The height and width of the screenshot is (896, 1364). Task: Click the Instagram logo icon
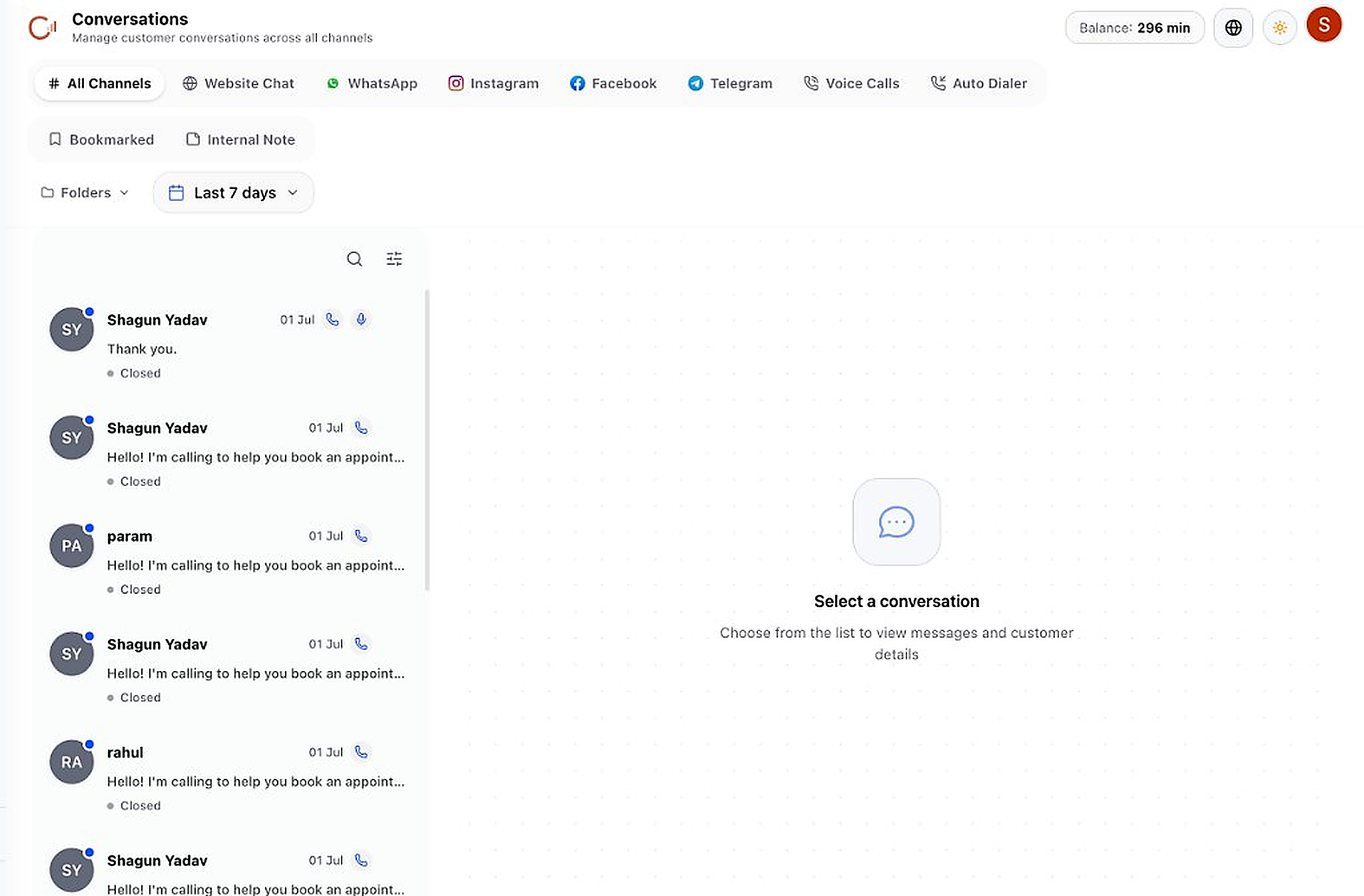click(x=456, y=83)
